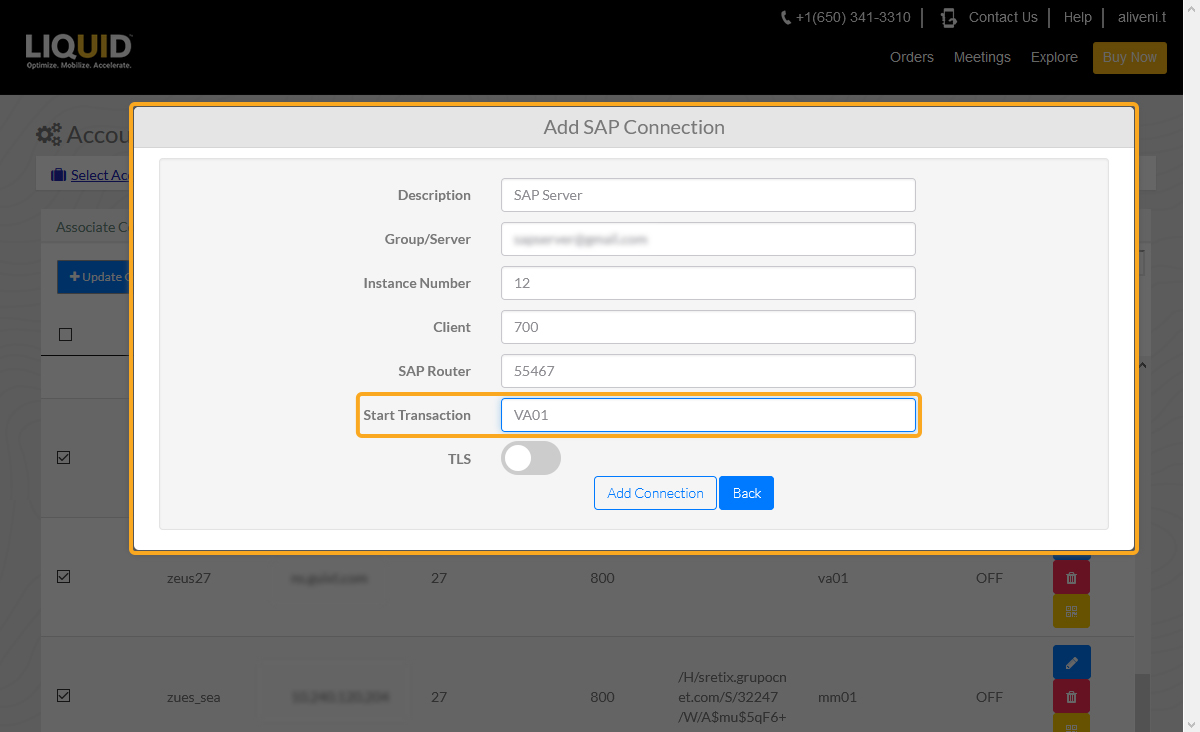Click the briefcase icon beside Select link
Screen dimensions: 1200x732
(58, 175)
